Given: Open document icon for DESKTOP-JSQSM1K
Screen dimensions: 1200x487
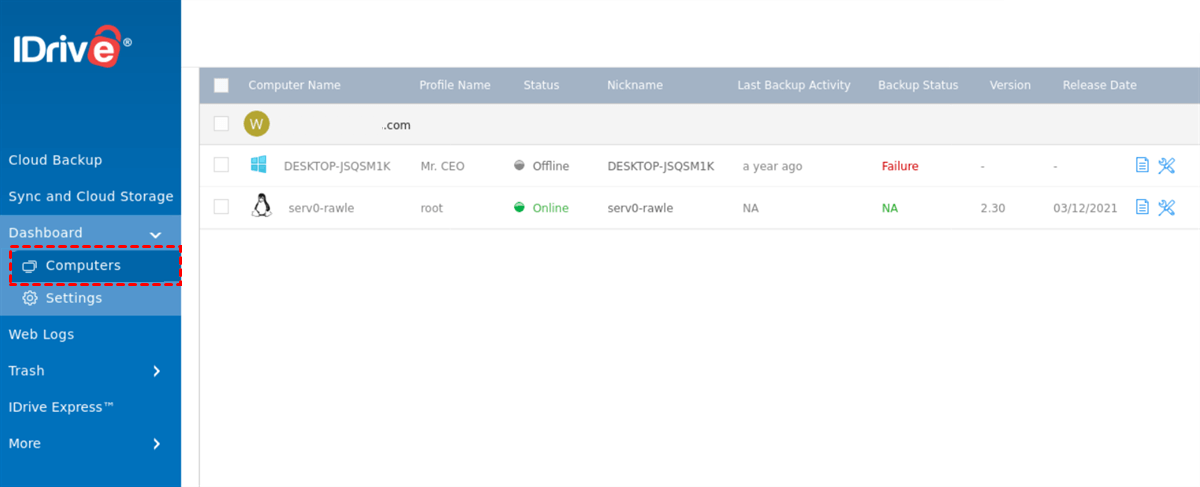Looking at the screenshot, I should click(1142, 166).
